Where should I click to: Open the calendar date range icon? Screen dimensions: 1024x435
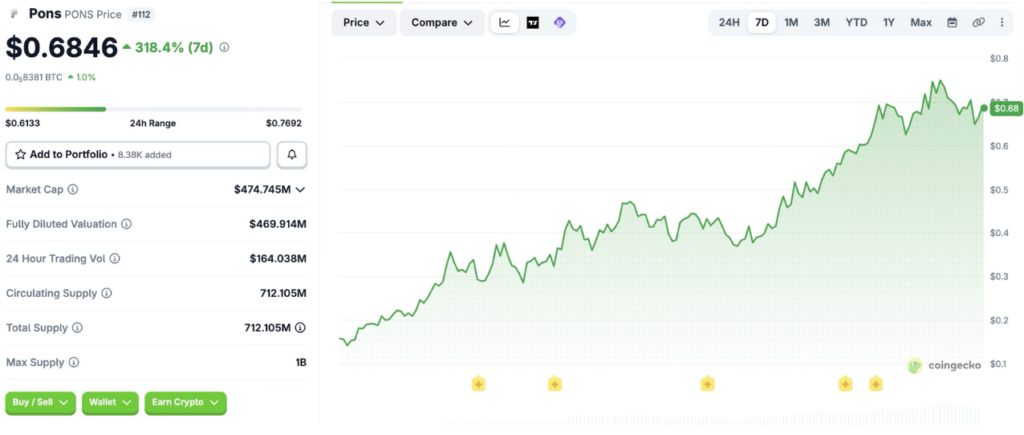(x=952, y=22)
